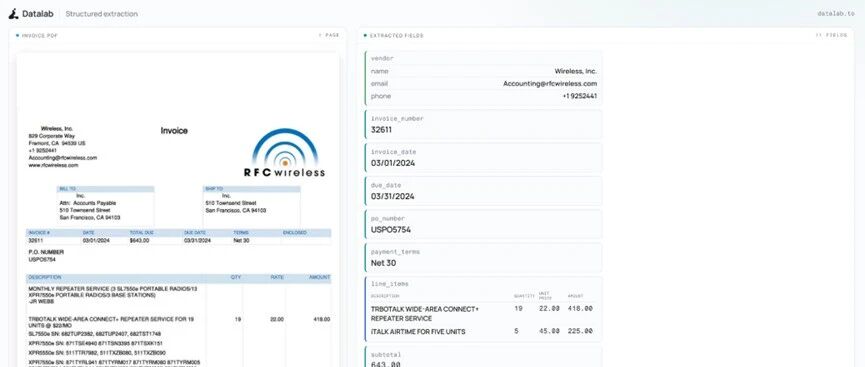This screenshot has width=865, height=367.
Task: Click the Datalab logo icon
Action: pos(14,14)
